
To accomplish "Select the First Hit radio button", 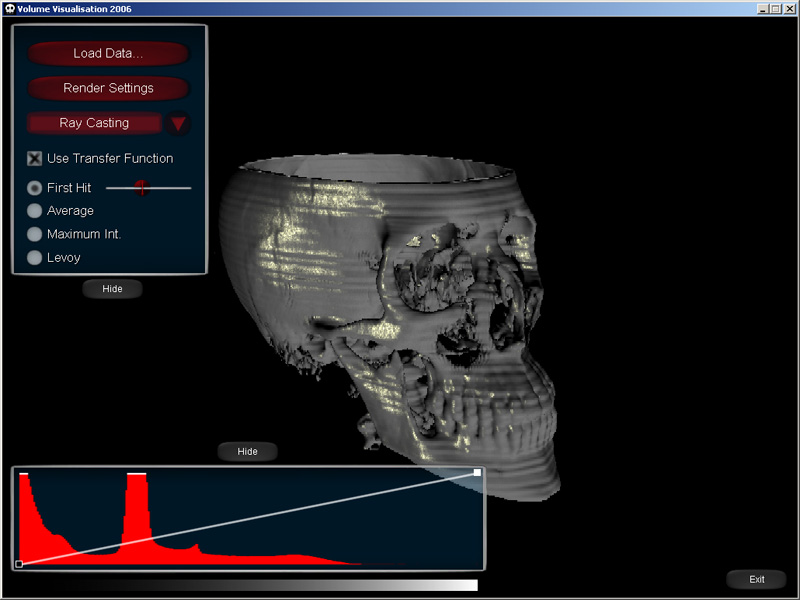I will pyautogui.click(x=35, y=188).
